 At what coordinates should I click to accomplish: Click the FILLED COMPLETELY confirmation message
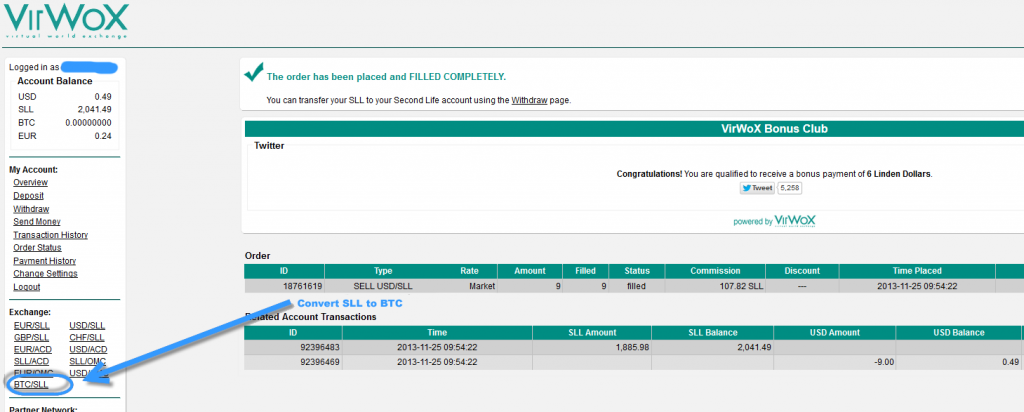click(x=386, y=76)
